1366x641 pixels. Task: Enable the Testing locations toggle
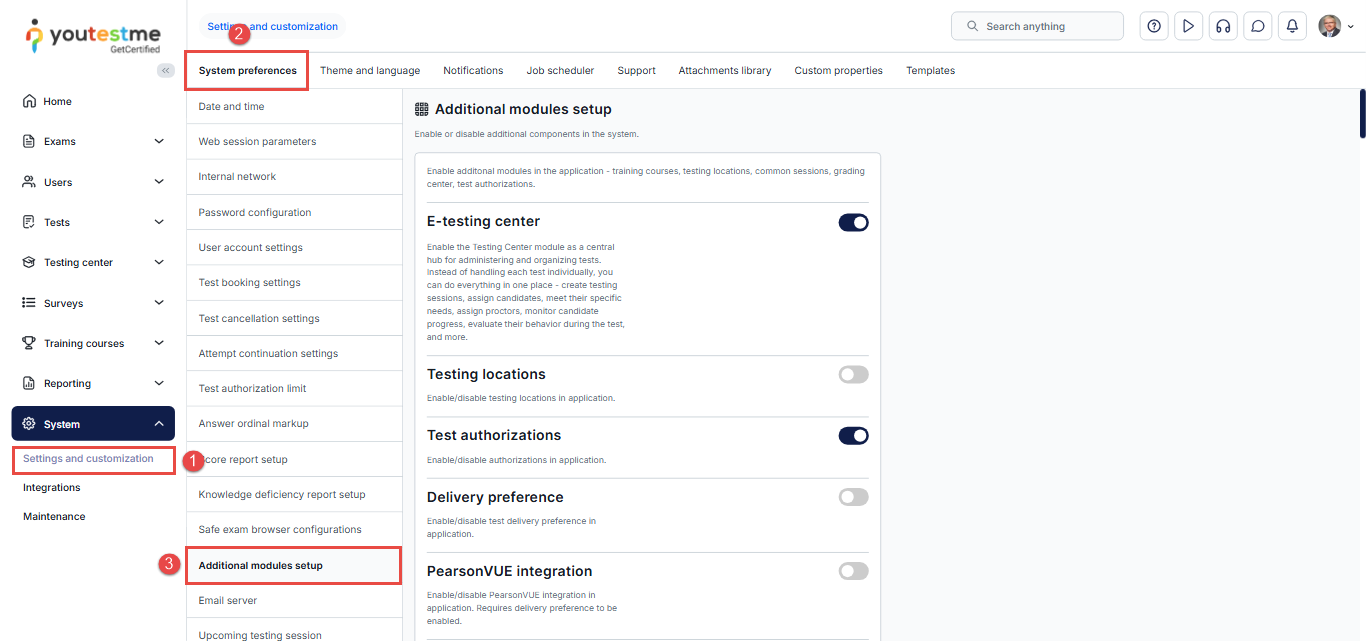pyautogui.click(x=853, y=375)
